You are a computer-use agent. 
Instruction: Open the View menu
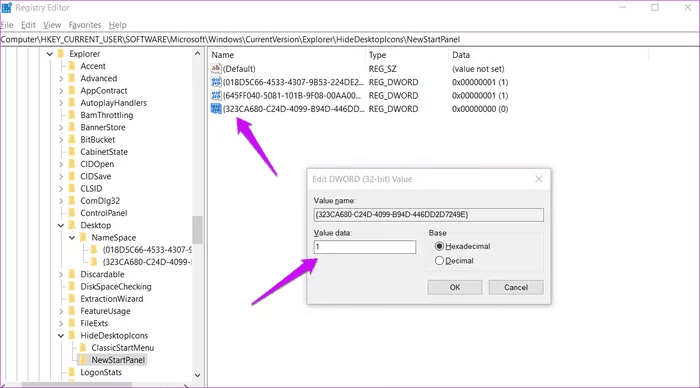click(x=52, y=25)
